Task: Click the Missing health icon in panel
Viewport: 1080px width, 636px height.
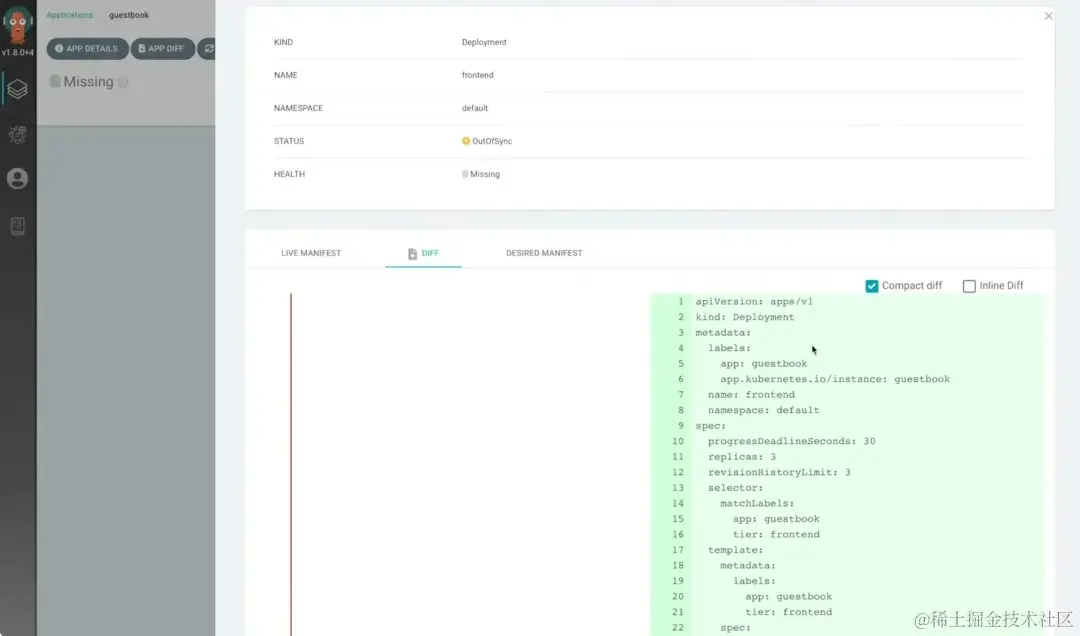Action: pos(465,174)
